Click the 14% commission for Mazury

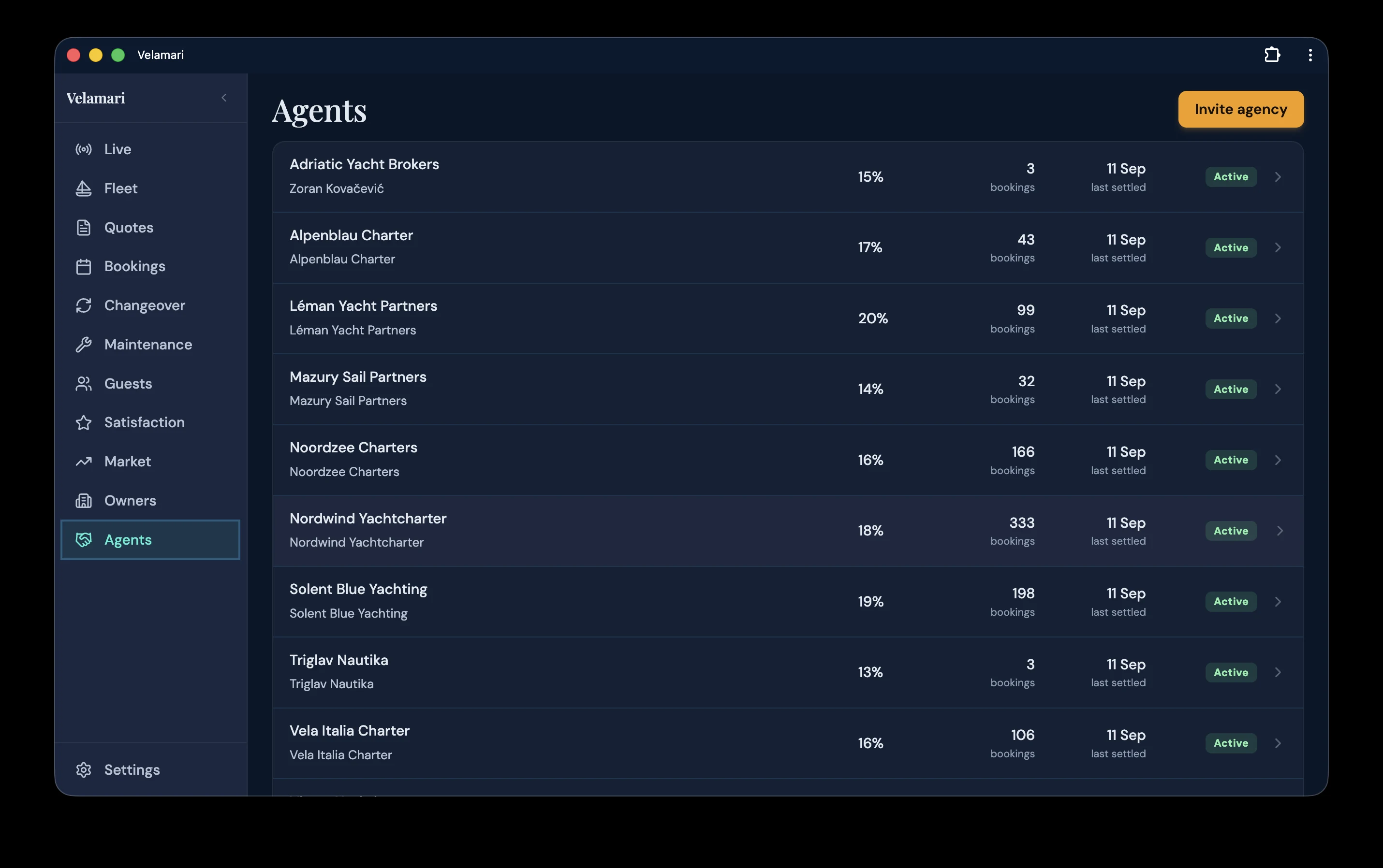point(871,389)
